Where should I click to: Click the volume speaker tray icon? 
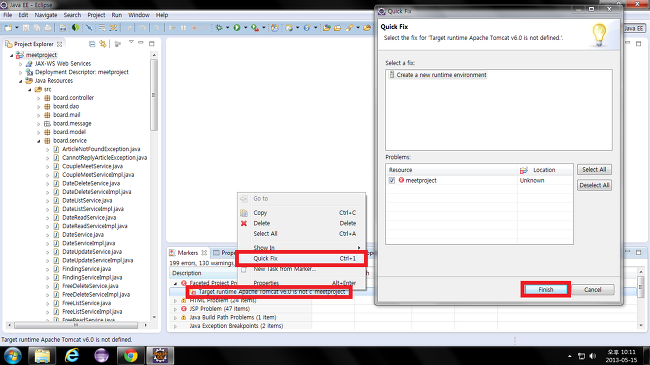click(593, 356)
